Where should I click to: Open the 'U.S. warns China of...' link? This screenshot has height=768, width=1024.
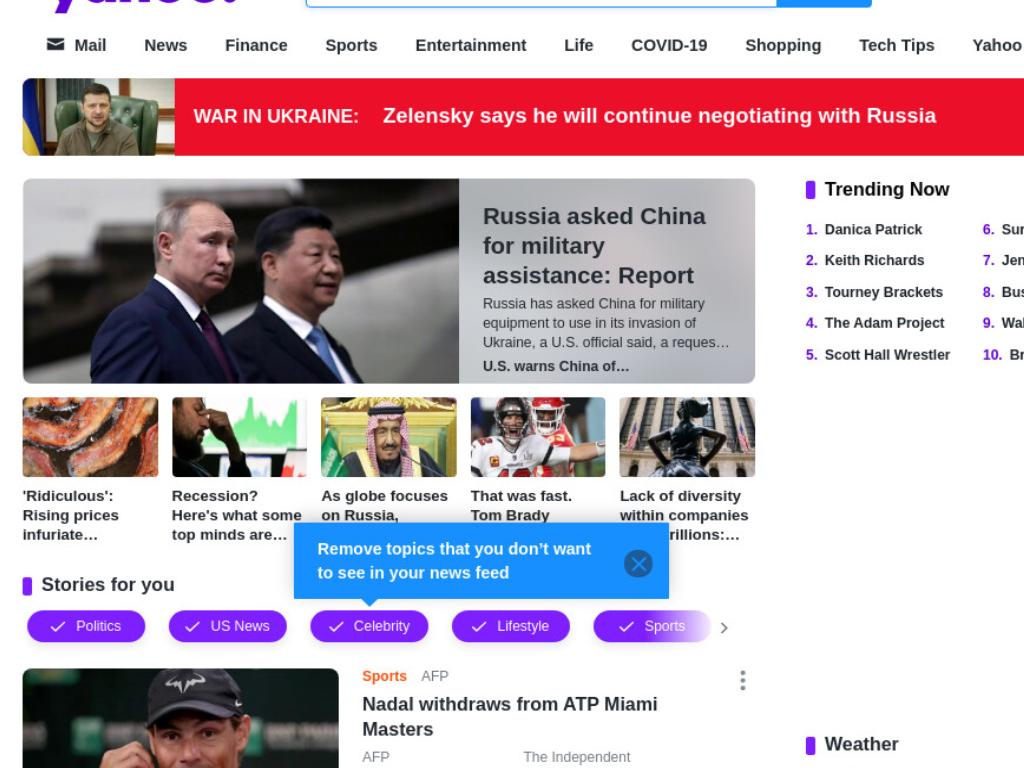[556, 366]
